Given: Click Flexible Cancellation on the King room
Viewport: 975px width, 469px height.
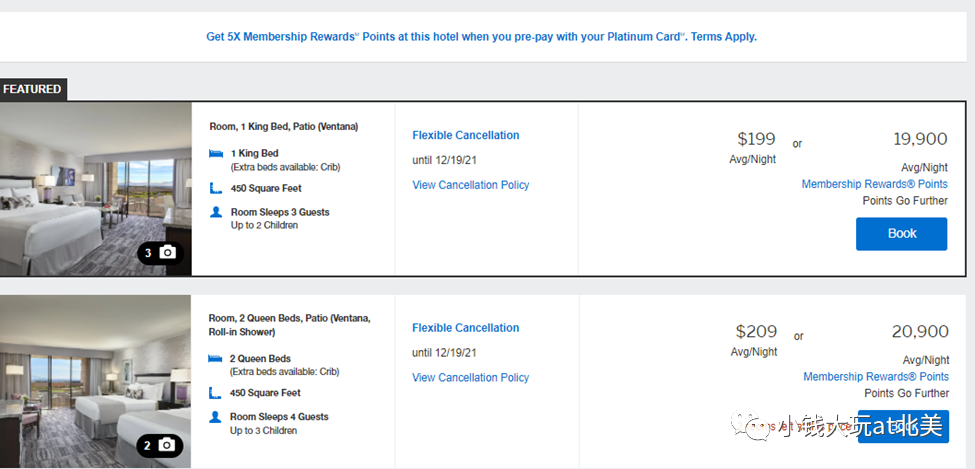Looking at the screenshot, I should 465,135.
